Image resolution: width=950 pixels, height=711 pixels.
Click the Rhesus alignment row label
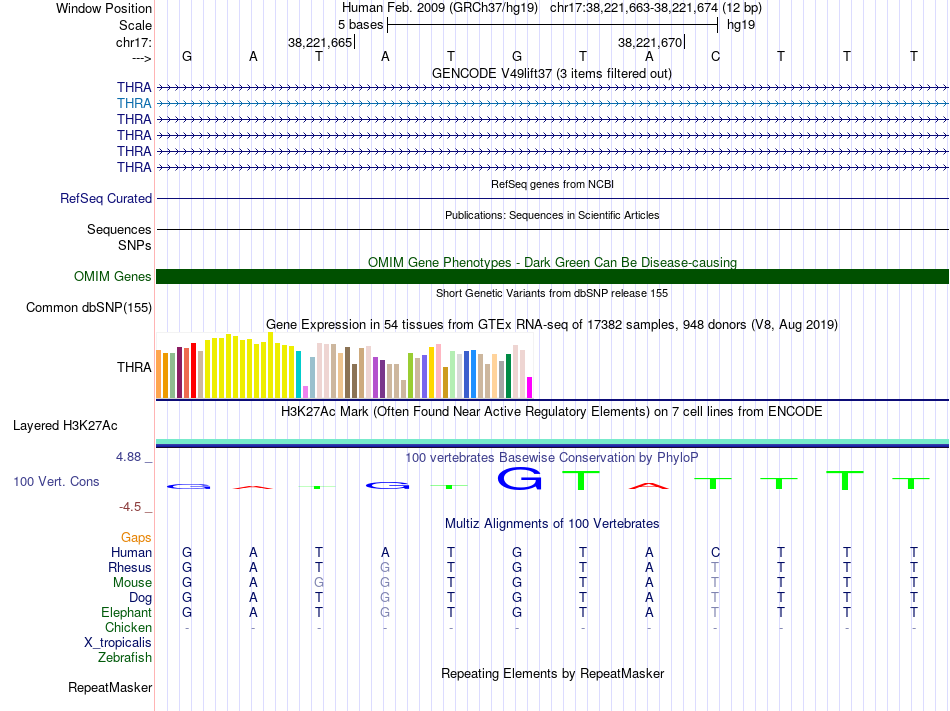130,567
